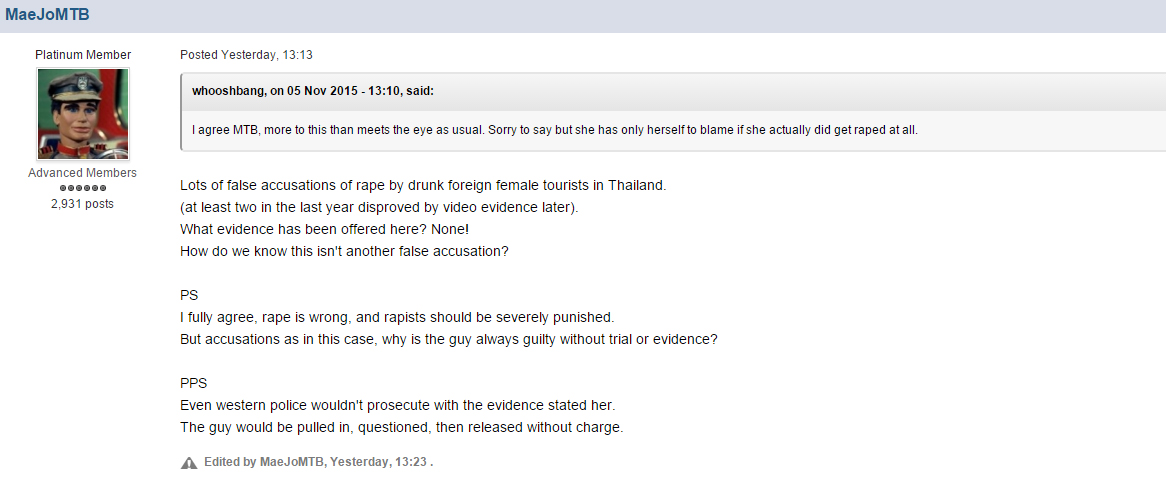Click the member rank pips icon

83,188
